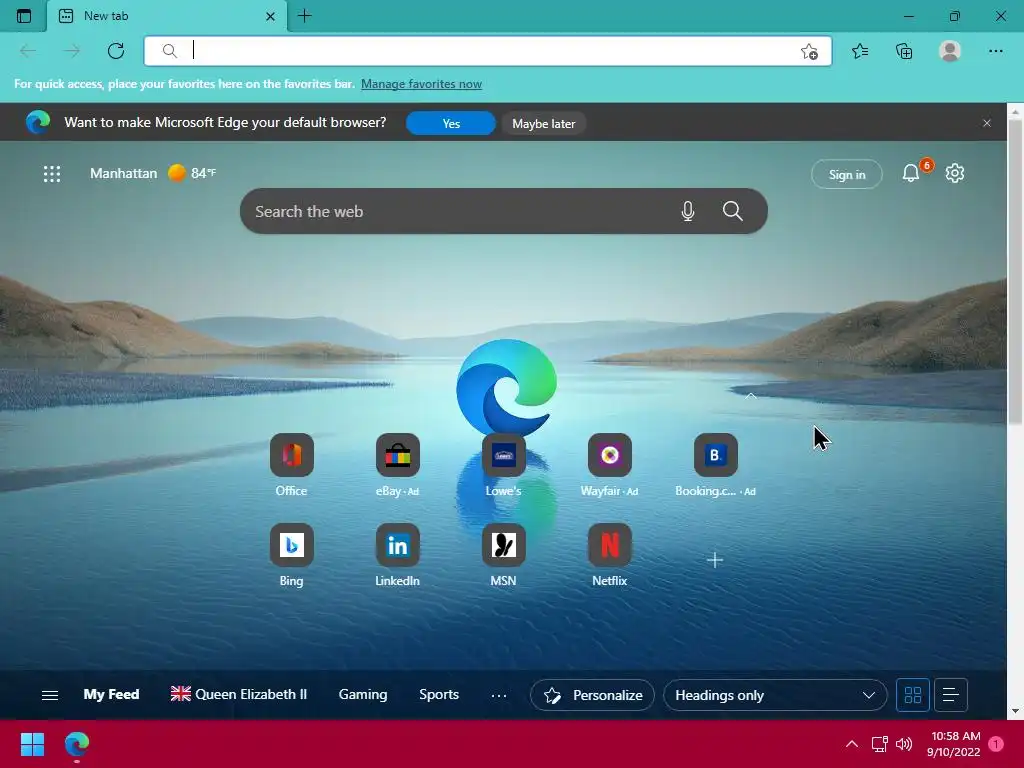1024x768 pixels.
Task: Open the Collections icon
Action: 904,51
